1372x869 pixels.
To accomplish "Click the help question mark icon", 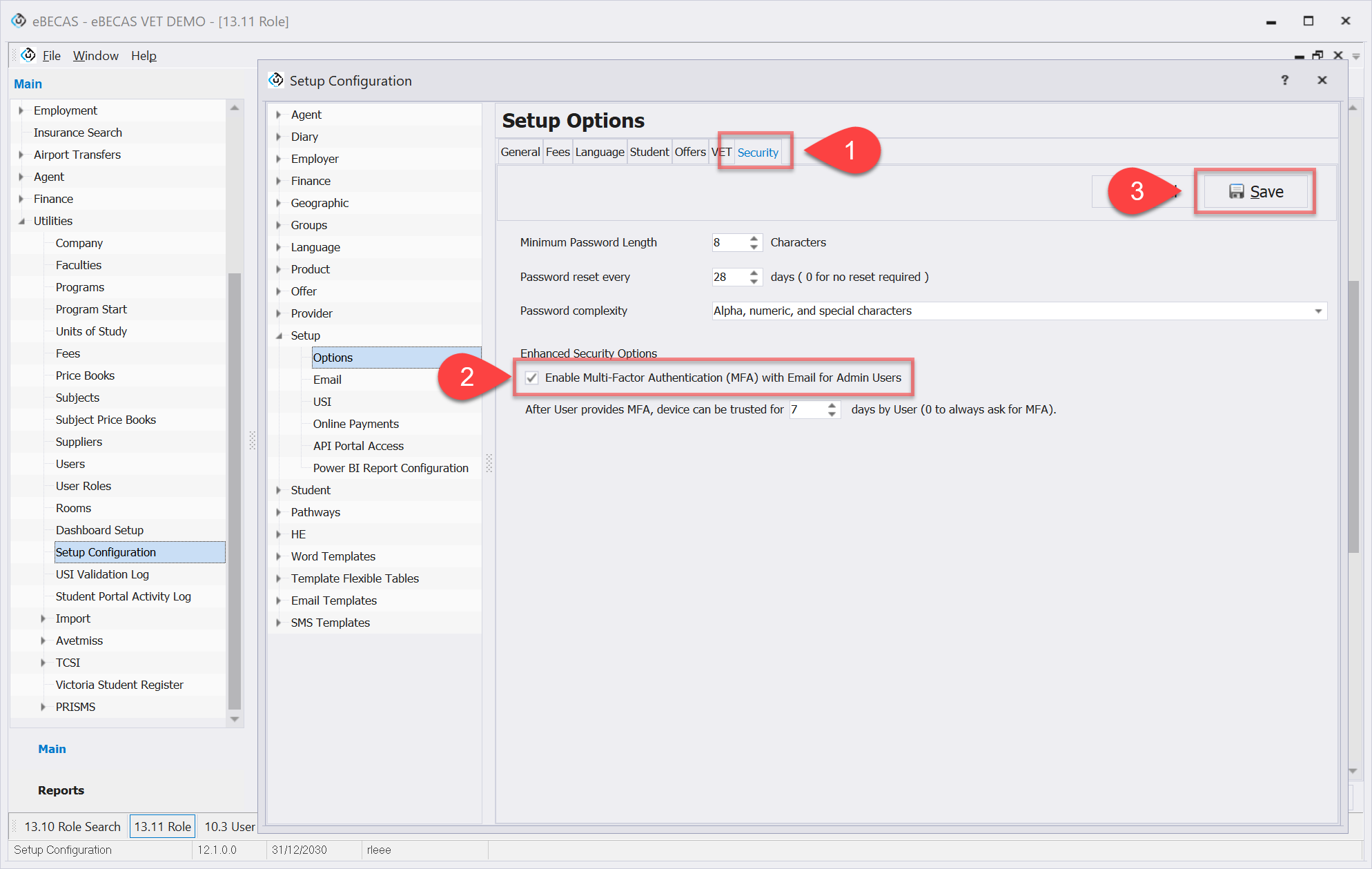I will (1284, 80).
